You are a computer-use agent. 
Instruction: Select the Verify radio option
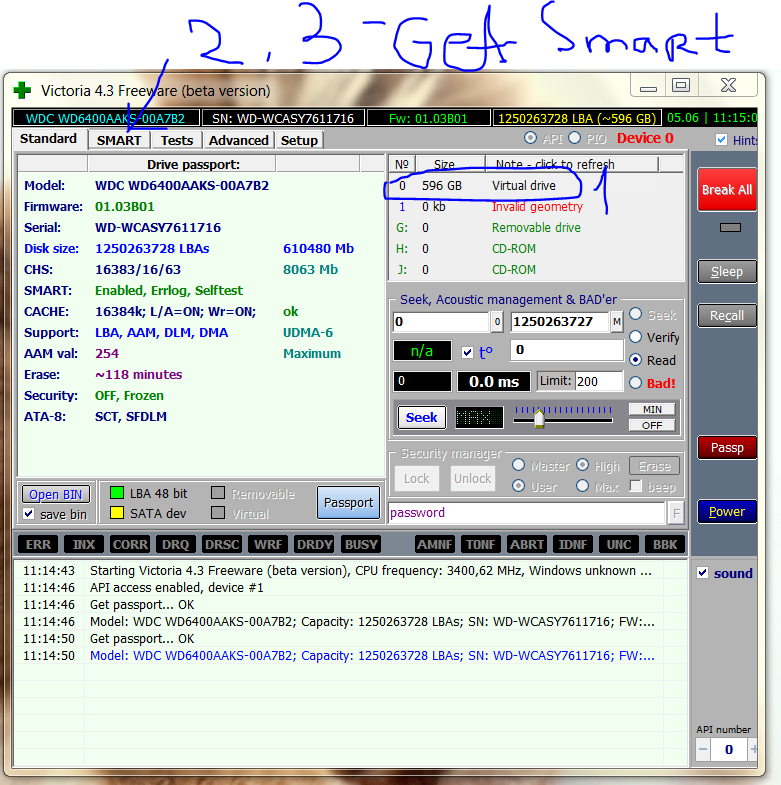635,337
